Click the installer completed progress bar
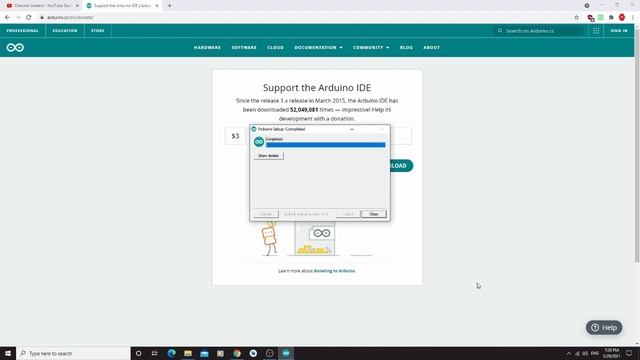Image resolution: width=640 pixels, height=360 pixels. 325,145
